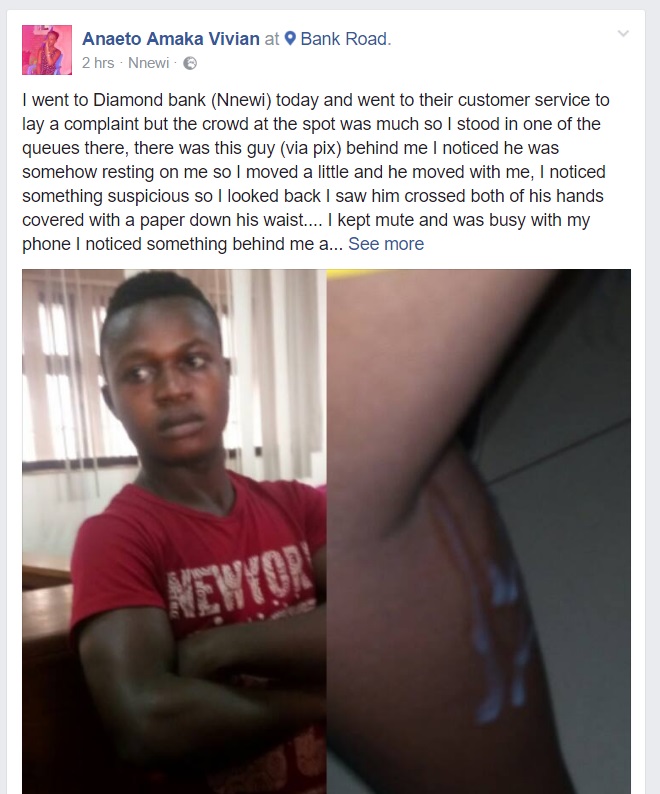The image size is (660, 794).
Task: Open the photo of man in red shirt
Action: point(174,531)
